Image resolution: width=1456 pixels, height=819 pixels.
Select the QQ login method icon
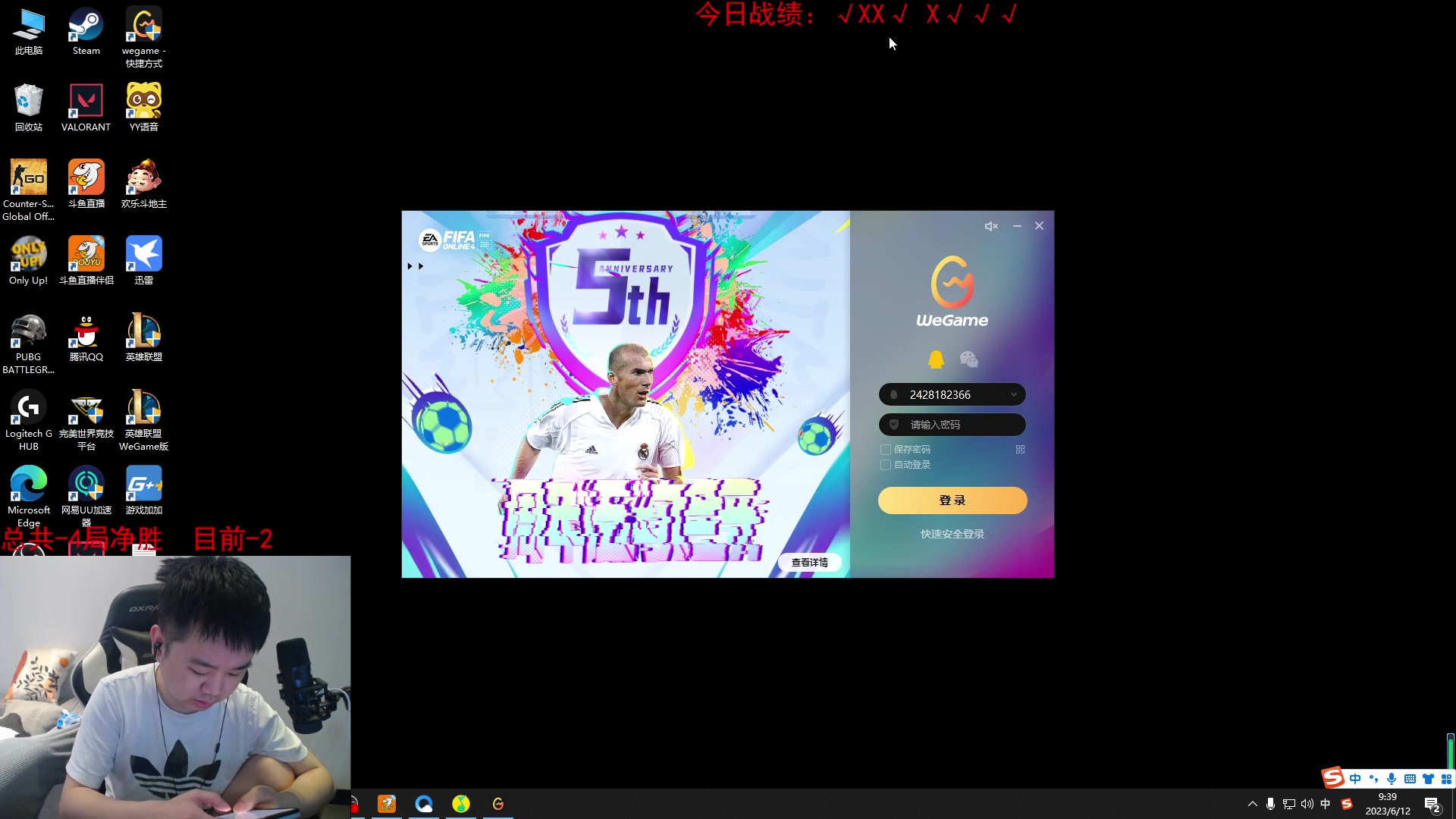937,359
